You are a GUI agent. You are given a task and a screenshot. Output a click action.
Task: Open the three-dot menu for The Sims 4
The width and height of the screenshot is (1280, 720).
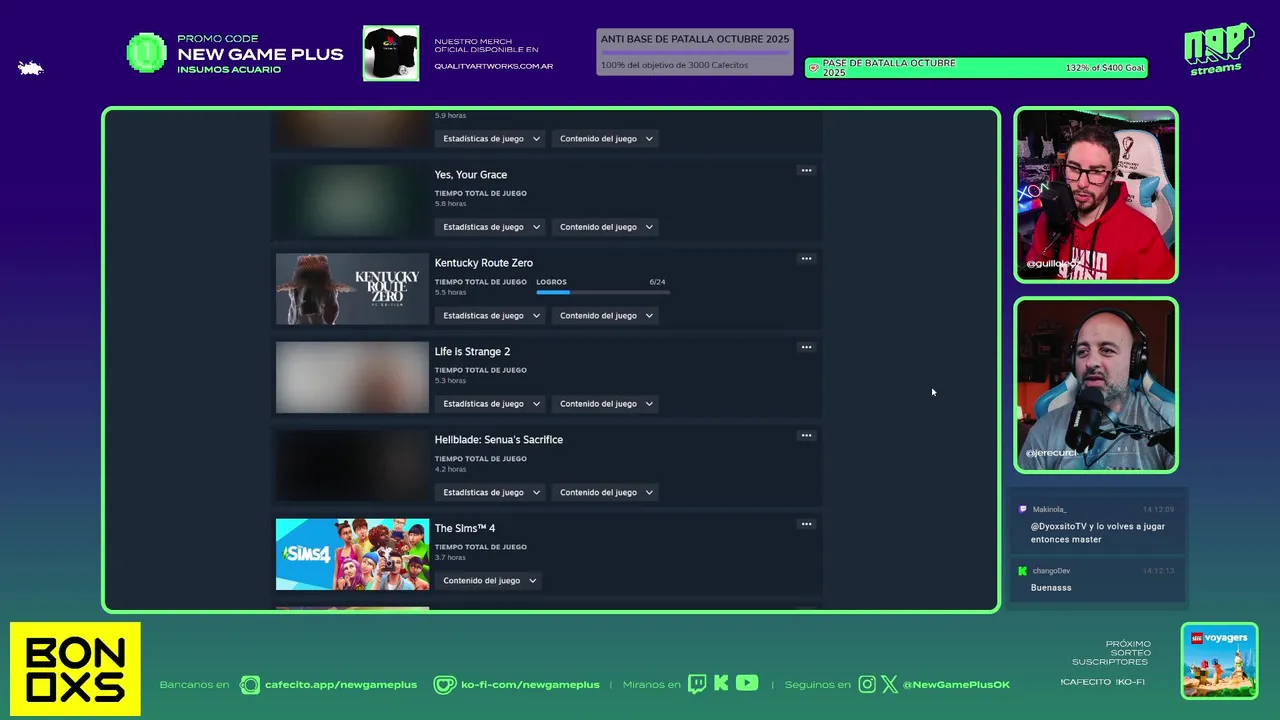click(806, 524)
